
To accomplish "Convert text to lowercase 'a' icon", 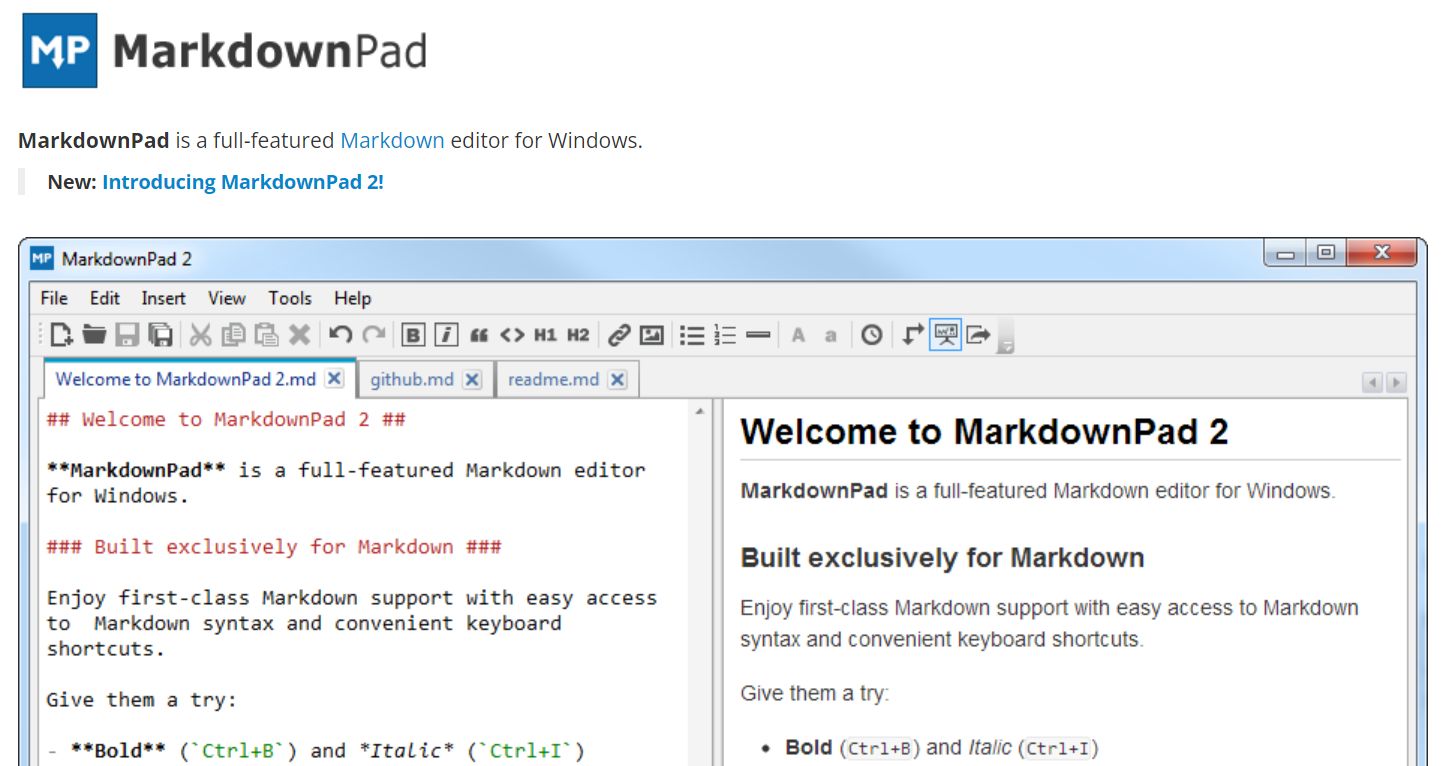I will click(x=830, y=336).
